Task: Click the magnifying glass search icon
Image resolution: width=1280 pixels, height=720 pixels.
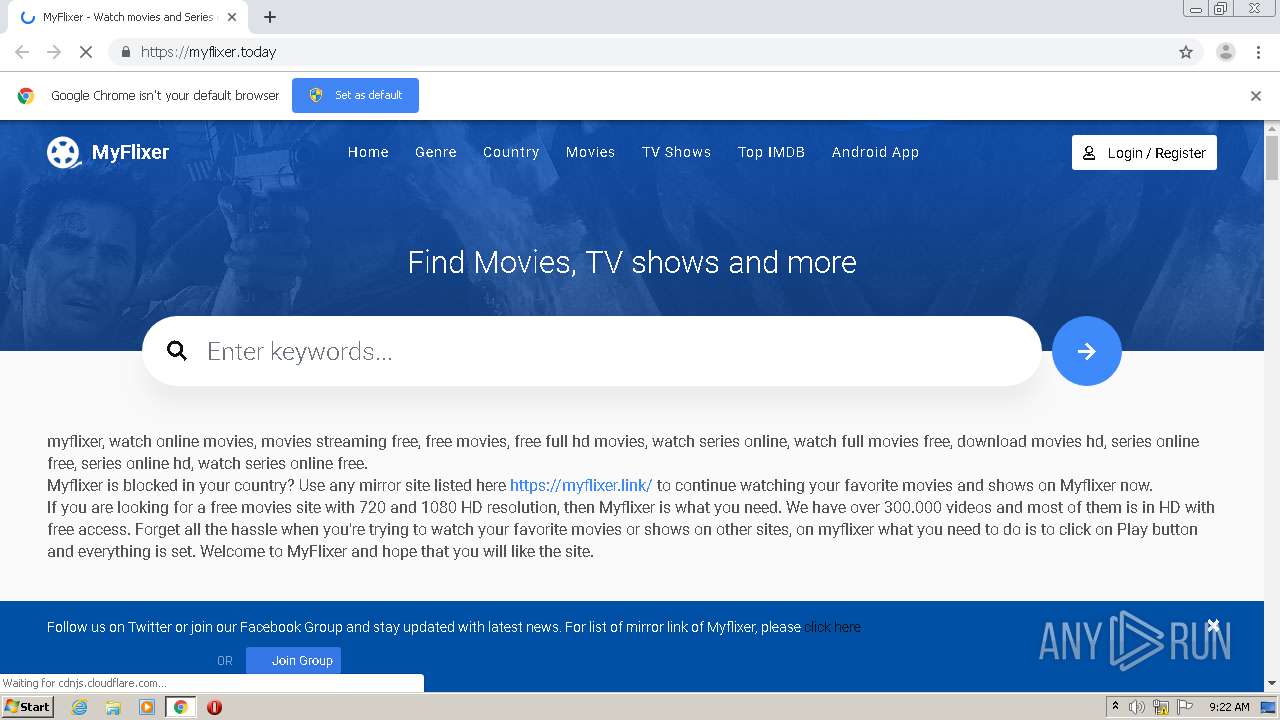Action: pyautogui.click(x=177, y=351)
